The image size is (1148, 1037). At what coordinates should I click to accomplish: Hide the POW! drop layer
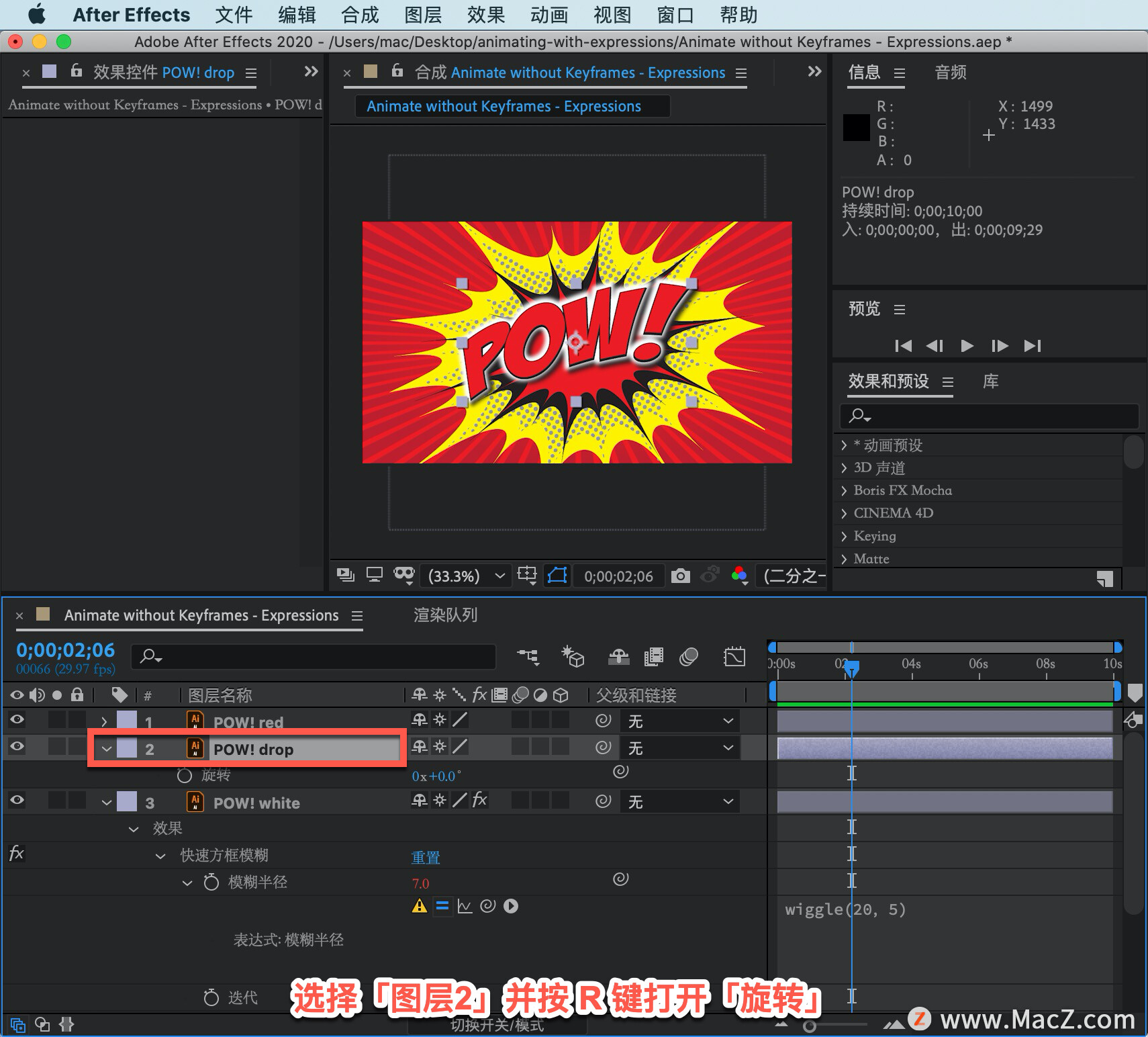[x=17, y=747]
